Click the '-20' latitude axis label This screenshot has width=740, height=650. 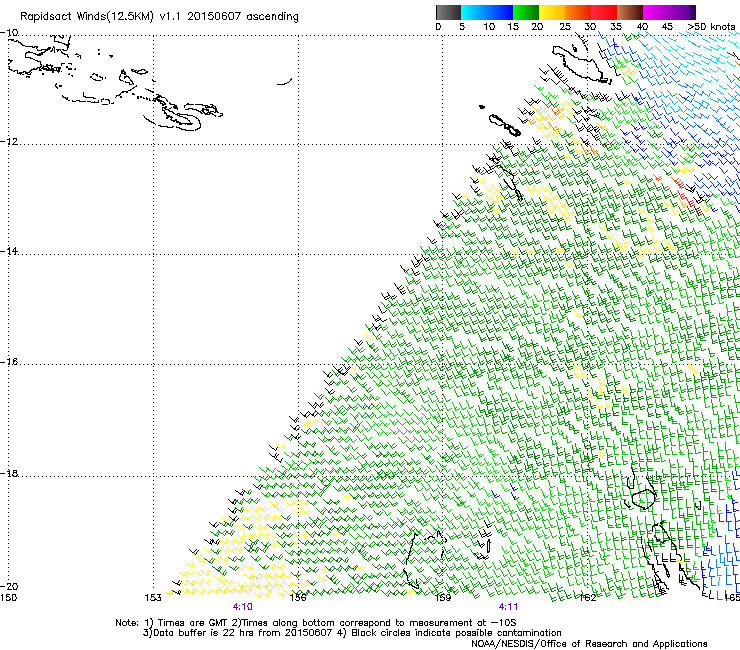coord(9,586)
